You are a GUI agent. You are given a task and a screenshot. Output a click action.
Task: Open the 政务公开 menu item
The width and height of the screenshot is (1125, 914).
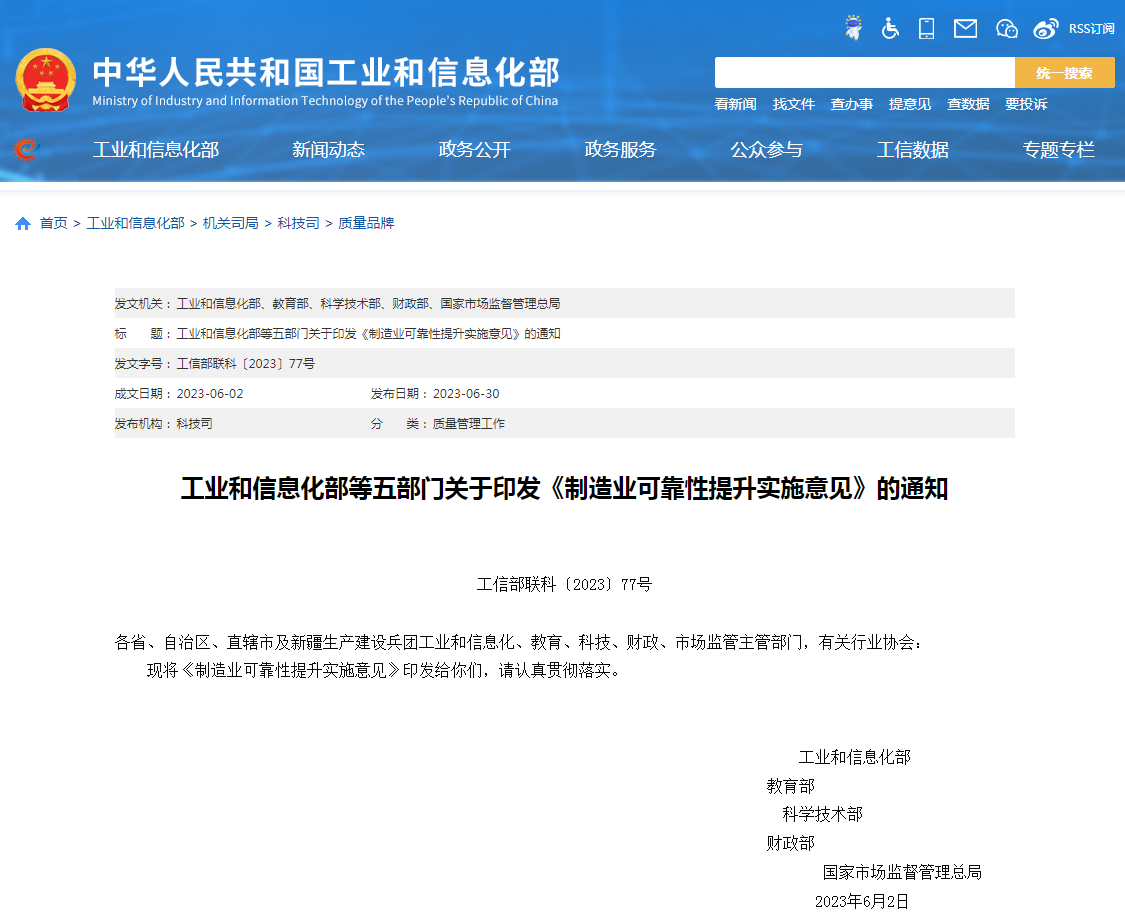click(x=474, y=150)
